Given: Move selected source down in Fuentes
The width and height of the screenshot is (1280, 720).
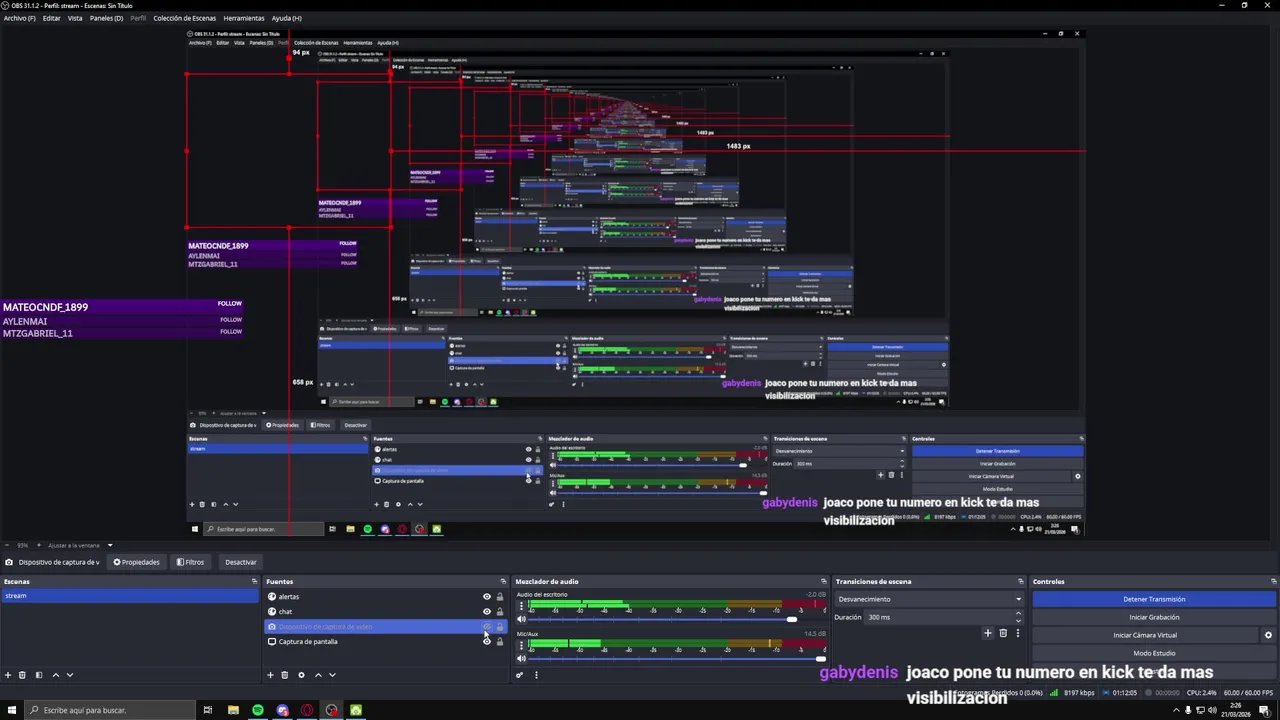Looking at the screenshot, I should [332, 675].
